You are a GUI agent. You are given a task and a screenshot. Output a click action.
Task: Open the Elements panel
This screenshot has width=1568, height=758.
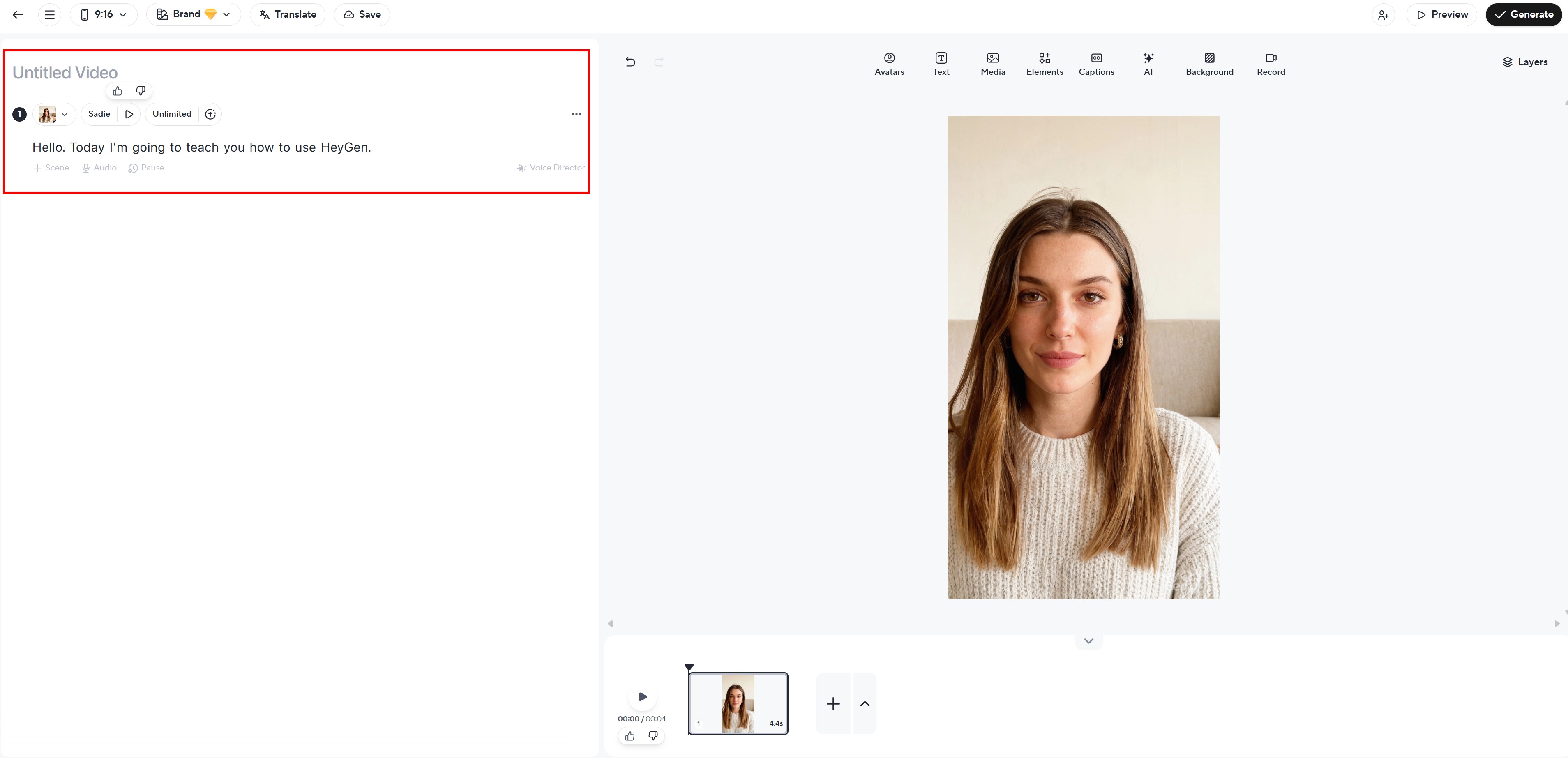1044,63
